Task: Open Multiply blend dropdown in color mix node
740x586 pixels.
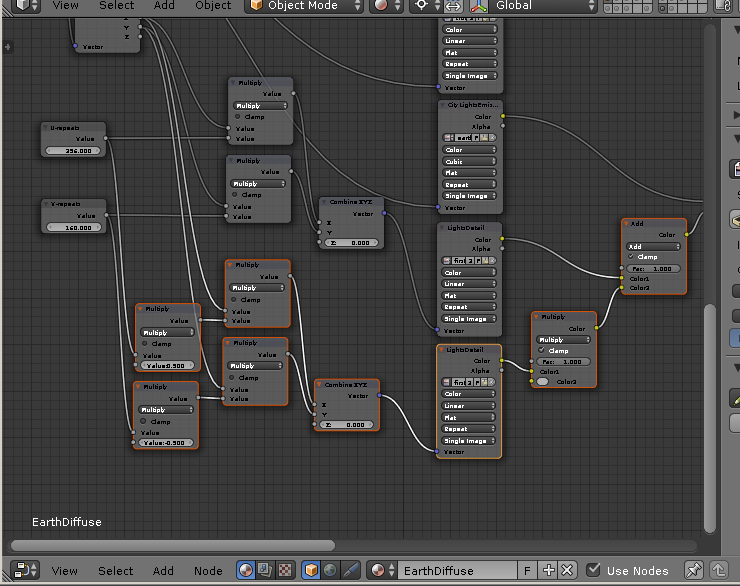Action: pyautogui.click(x=563, y=339)
